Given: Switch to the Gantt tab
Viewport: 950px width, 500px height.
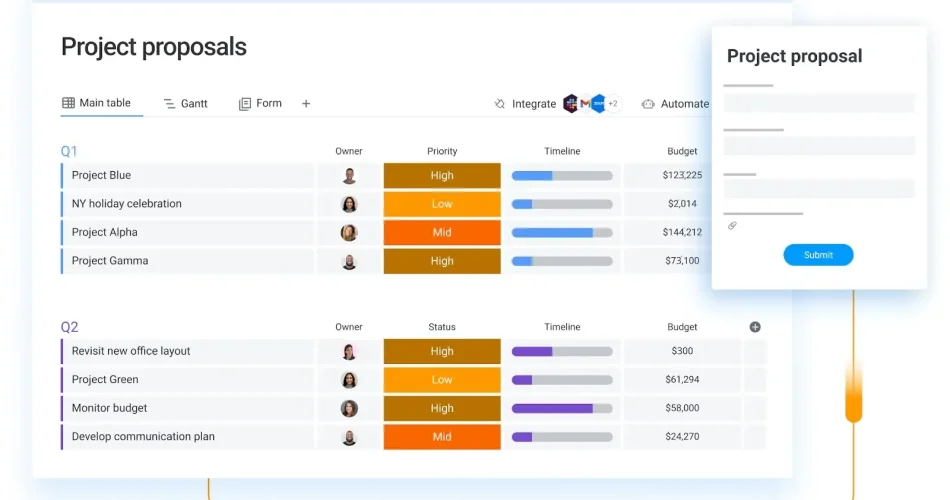Looking at the screenshot, I should (x=185, y=104).
